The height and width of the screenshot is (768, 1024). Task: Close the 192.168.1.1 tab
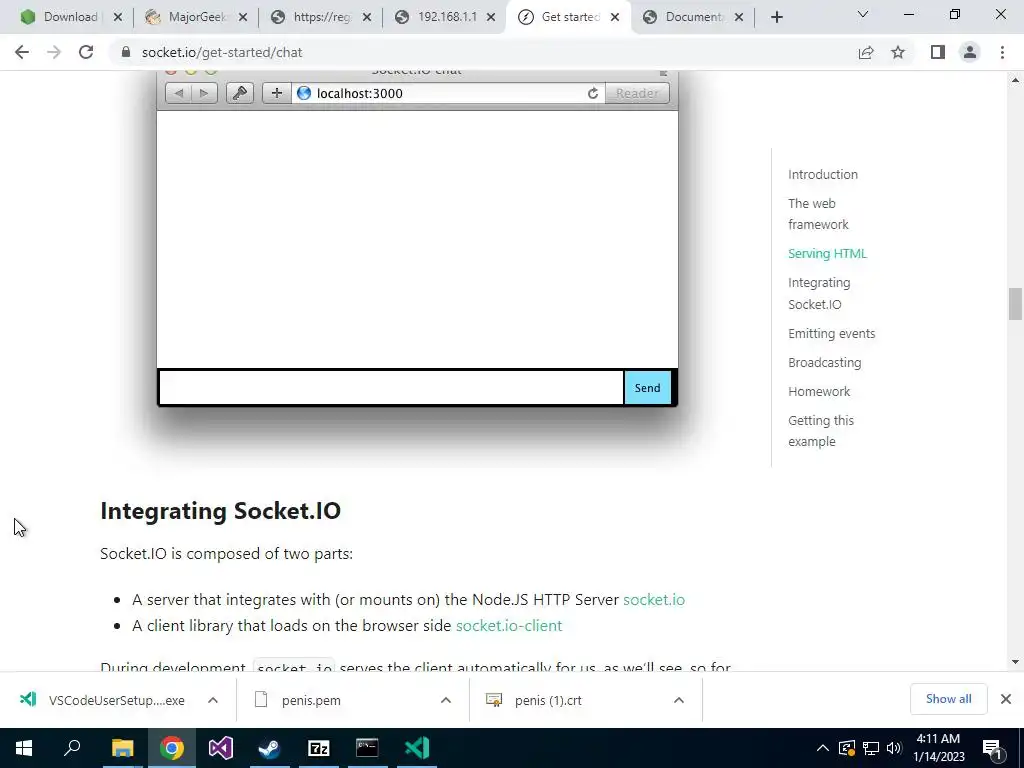tap(490, 17)
